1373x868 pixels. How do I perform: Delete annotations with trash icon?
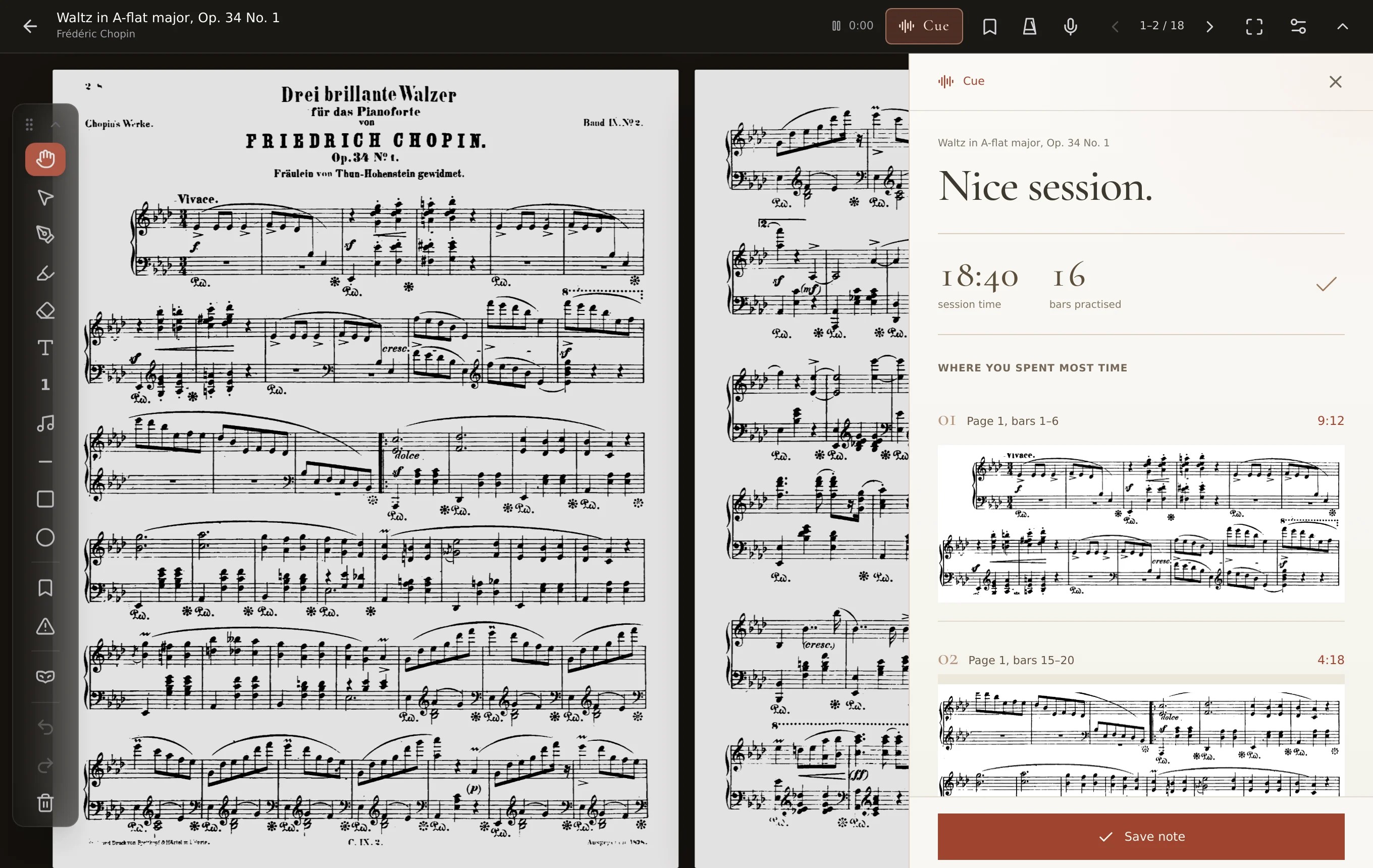pos(45,803)
